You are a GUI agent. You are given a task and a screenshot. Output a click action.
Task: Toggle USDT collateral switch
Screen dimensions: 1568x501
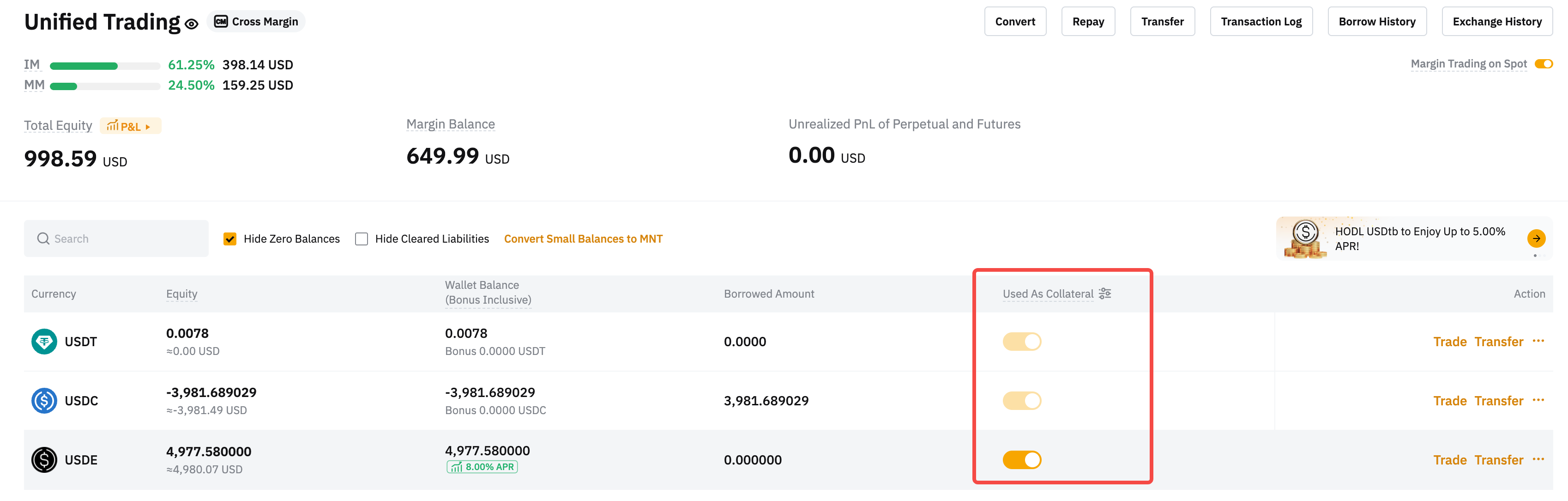(1022, 342)
